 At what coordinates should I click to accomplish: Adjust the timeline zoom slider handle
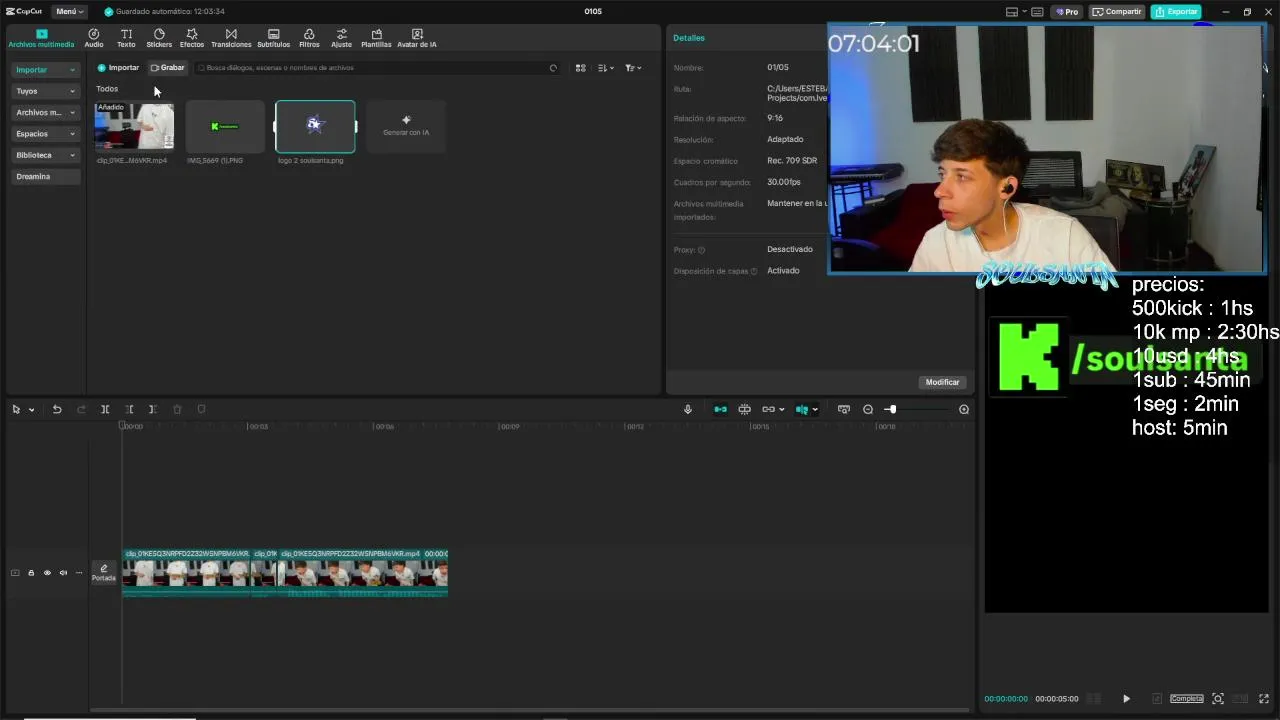(891, 409)
